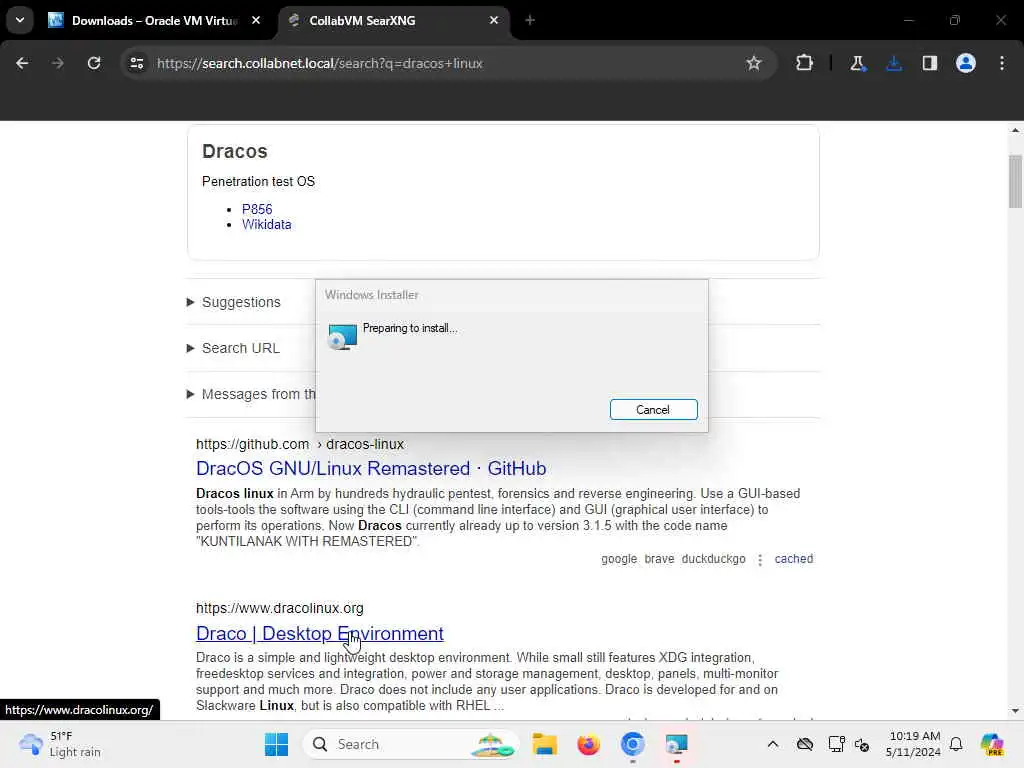Switch to Downloads – Oracle VM VirtualBox tab
The width and height of the screenshot is (1024, 768).
155,20
